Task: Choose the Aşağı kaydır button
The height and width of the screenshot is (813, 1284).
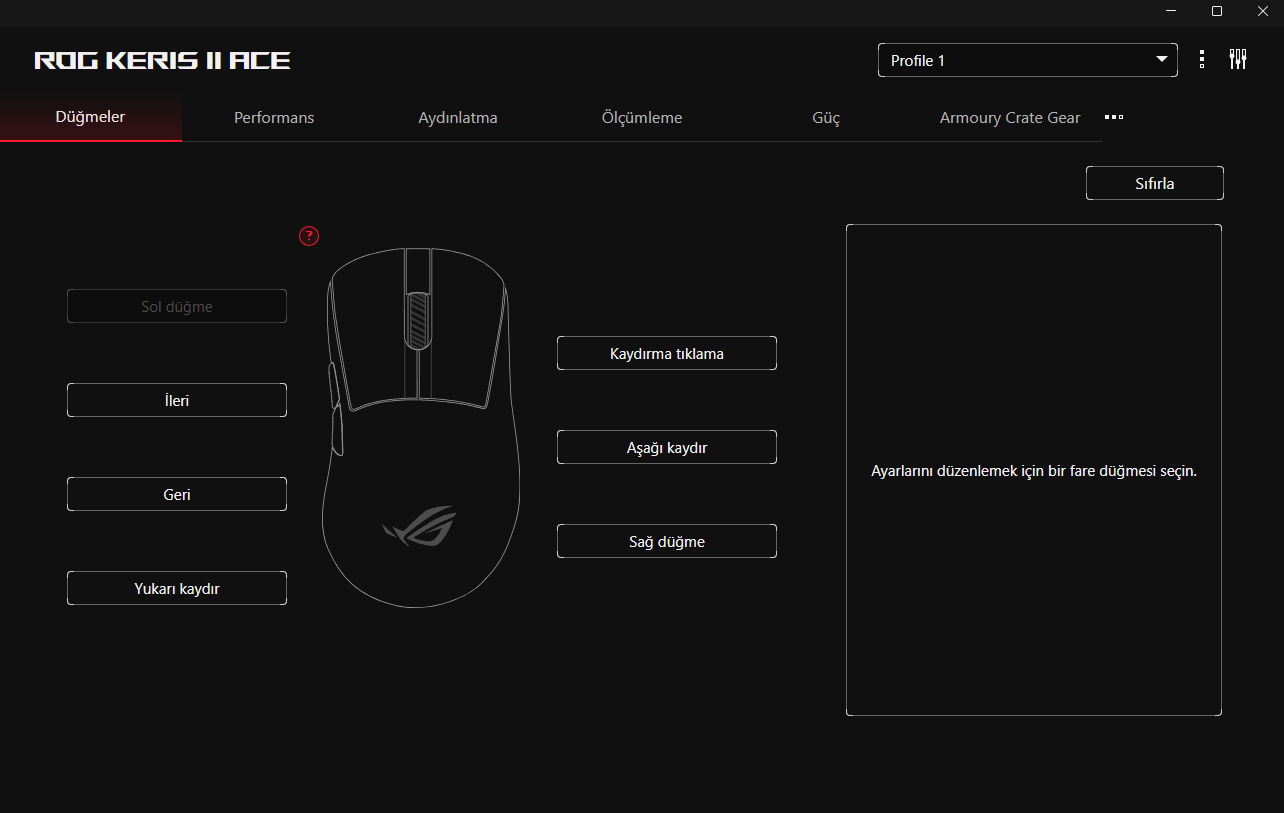Action: click(667, 447)
